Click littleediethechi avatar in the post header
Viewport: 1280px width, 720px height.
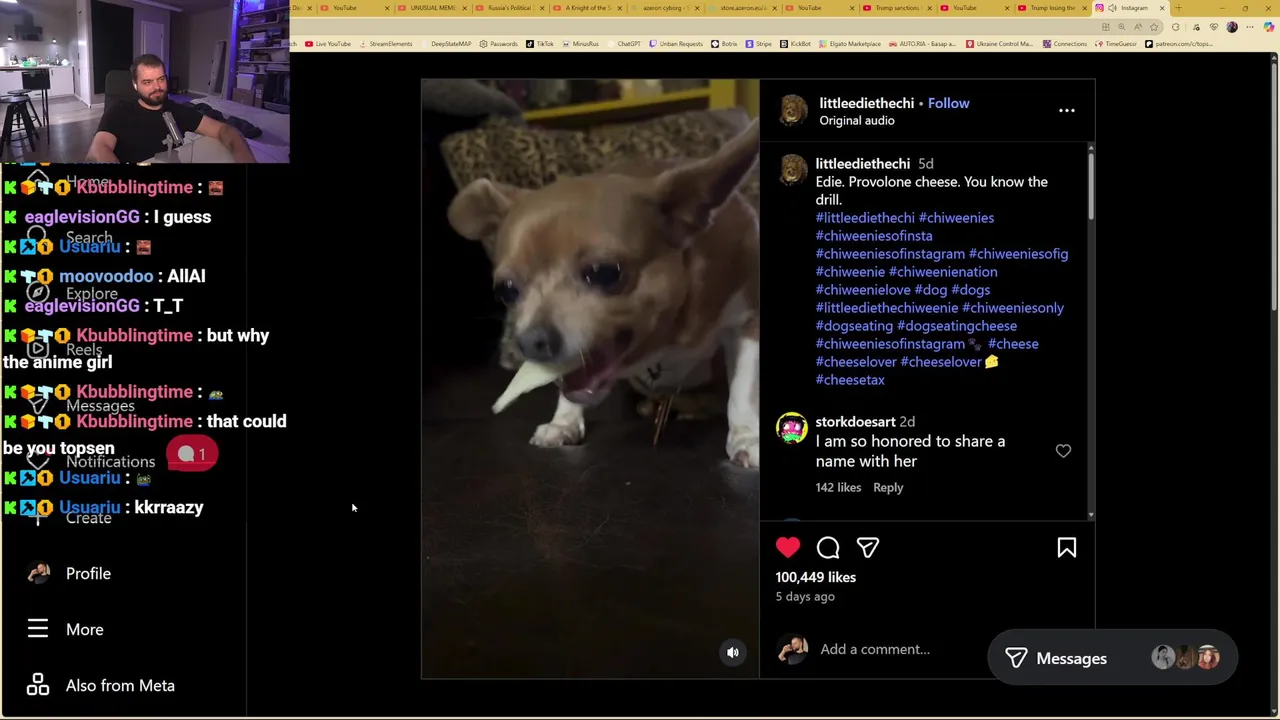tap(793, 111)
